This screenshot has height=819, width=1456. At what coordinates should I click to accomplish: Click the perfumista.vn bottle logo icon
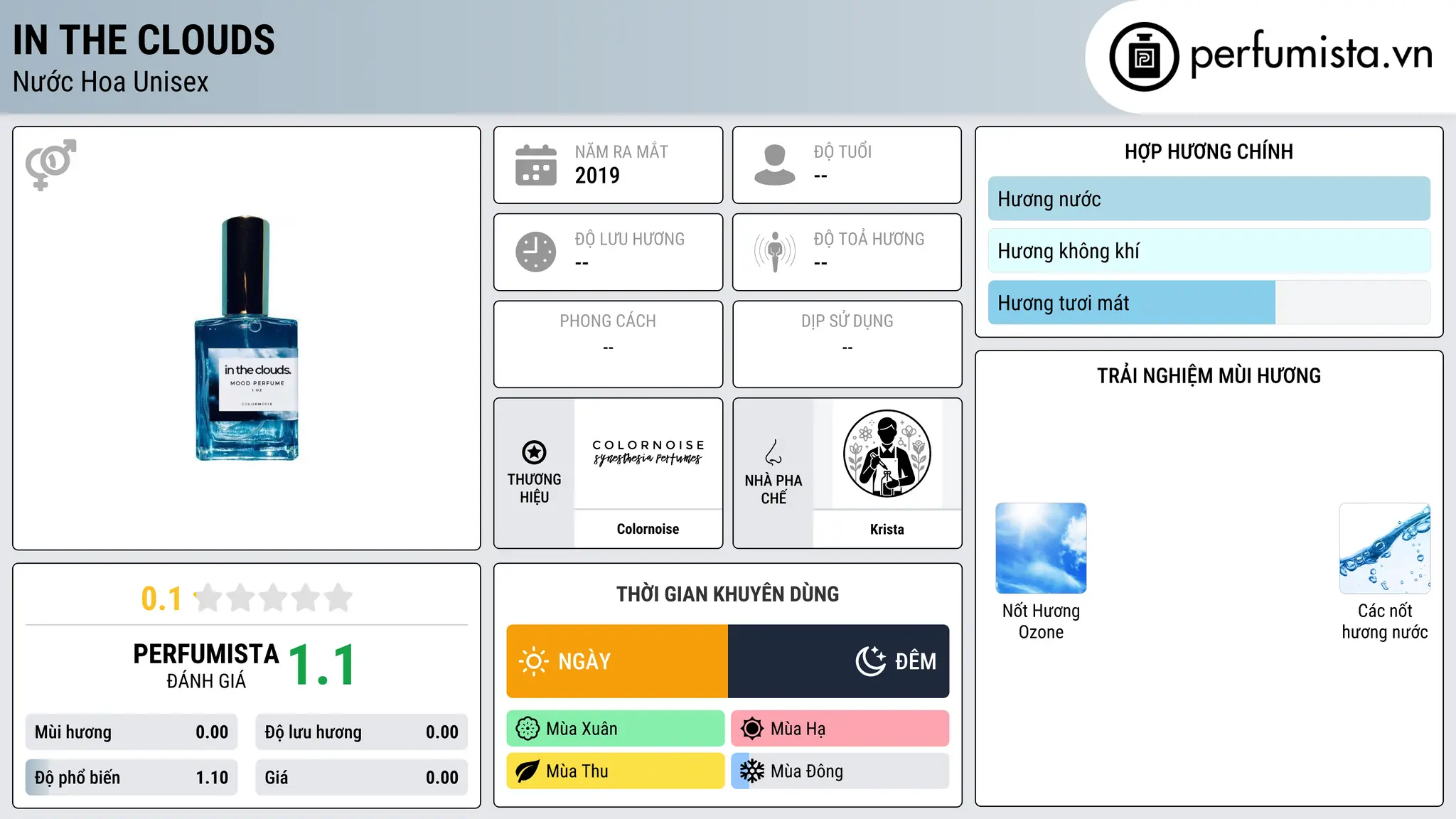(1144, 57)
